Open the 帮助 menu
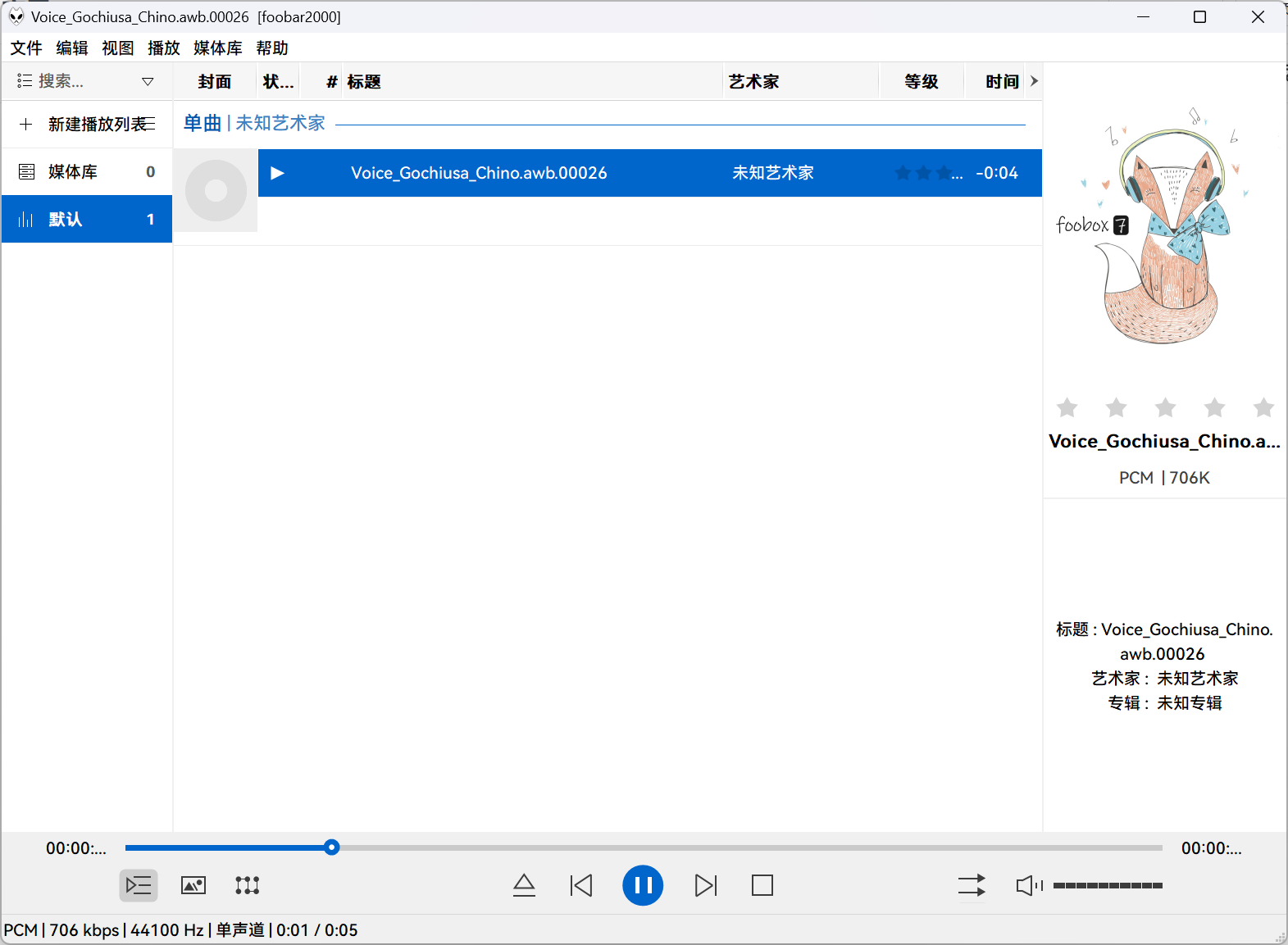 pyautogui.click(x=272, y=48)
